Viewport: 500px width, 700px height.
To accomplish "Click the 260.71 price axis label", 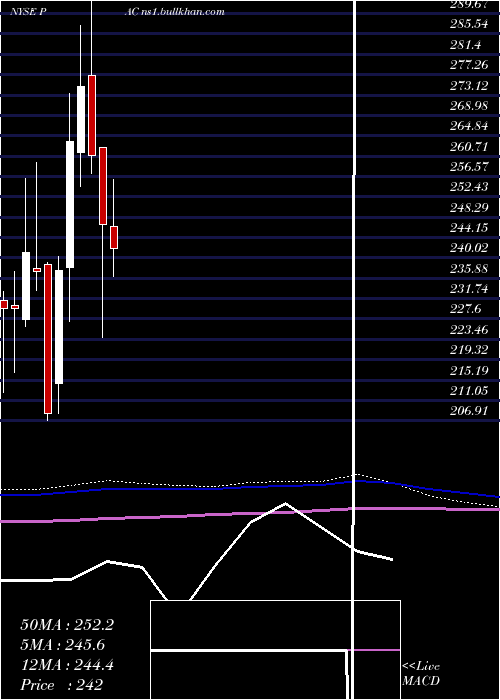I will (x=469, y=146).
